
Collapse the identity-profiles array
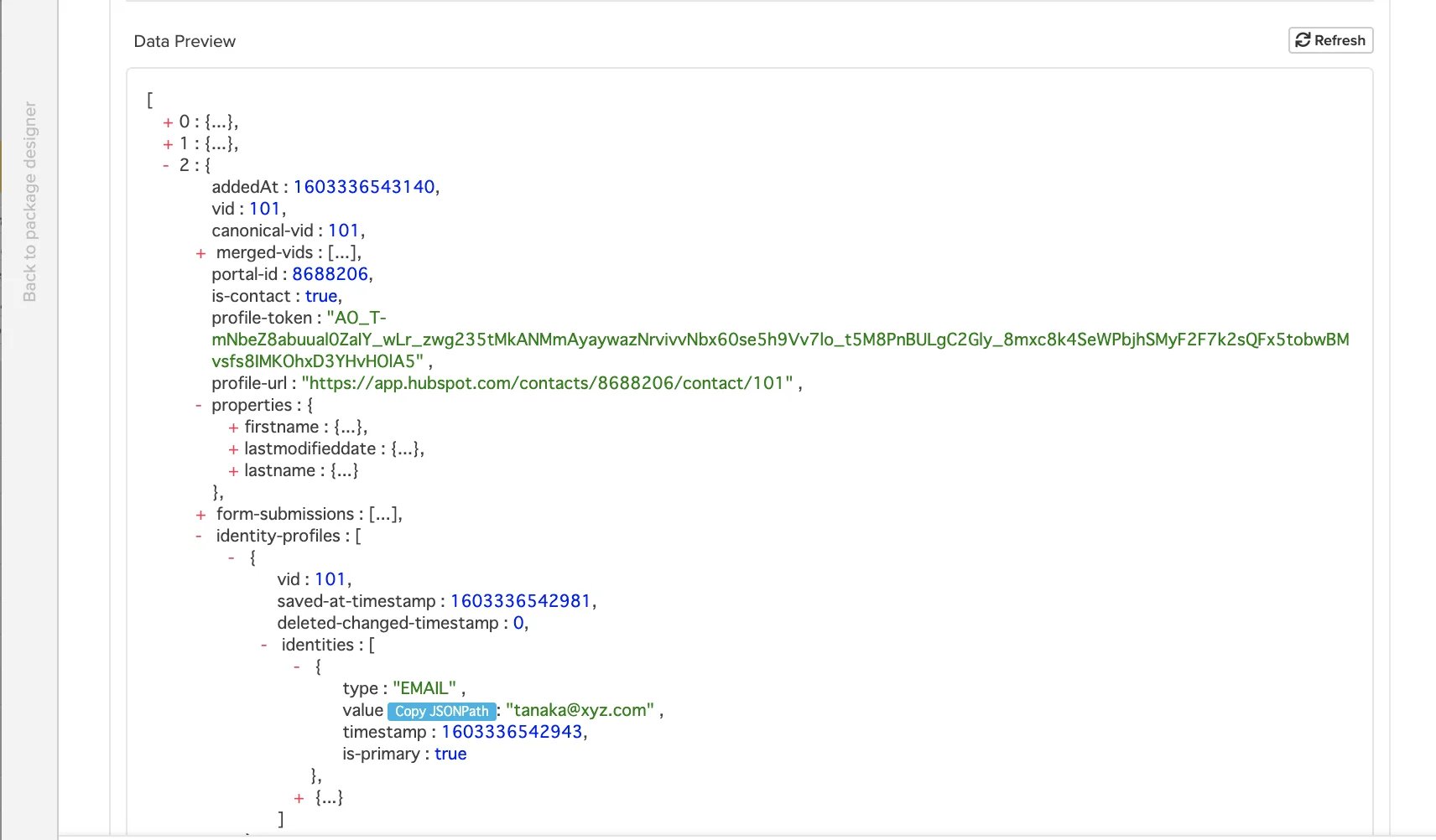coord(199,537)
